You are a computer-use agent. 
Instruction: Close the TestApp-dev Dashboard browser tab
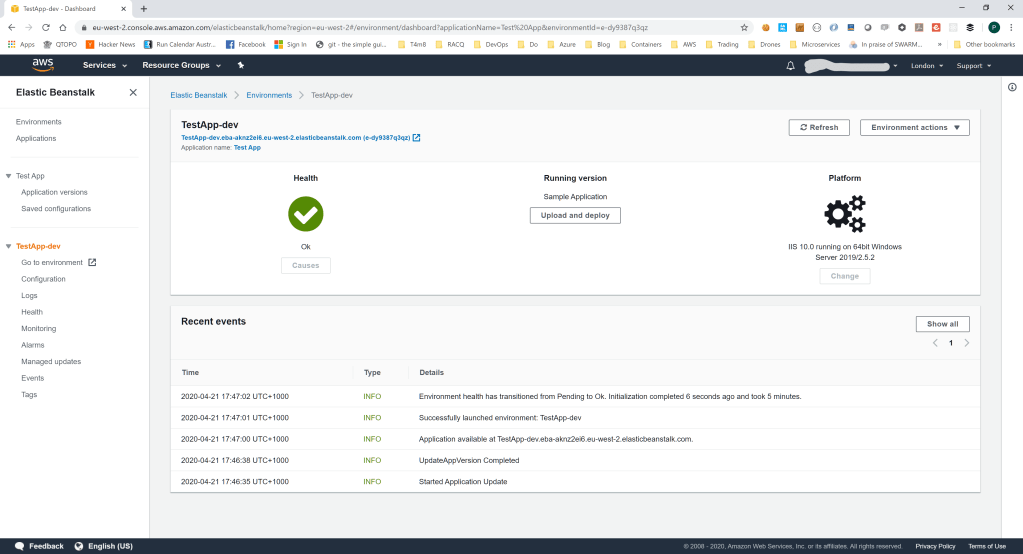(x=123, y=8)
